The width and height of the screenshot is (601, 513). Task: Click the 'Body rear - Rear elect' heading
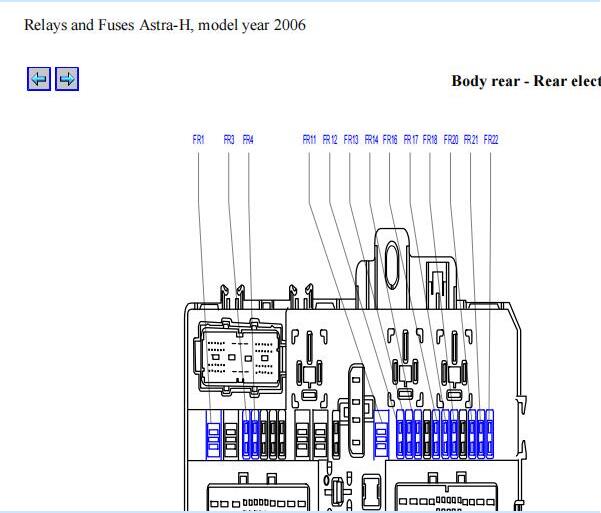[x=525, y=81]
